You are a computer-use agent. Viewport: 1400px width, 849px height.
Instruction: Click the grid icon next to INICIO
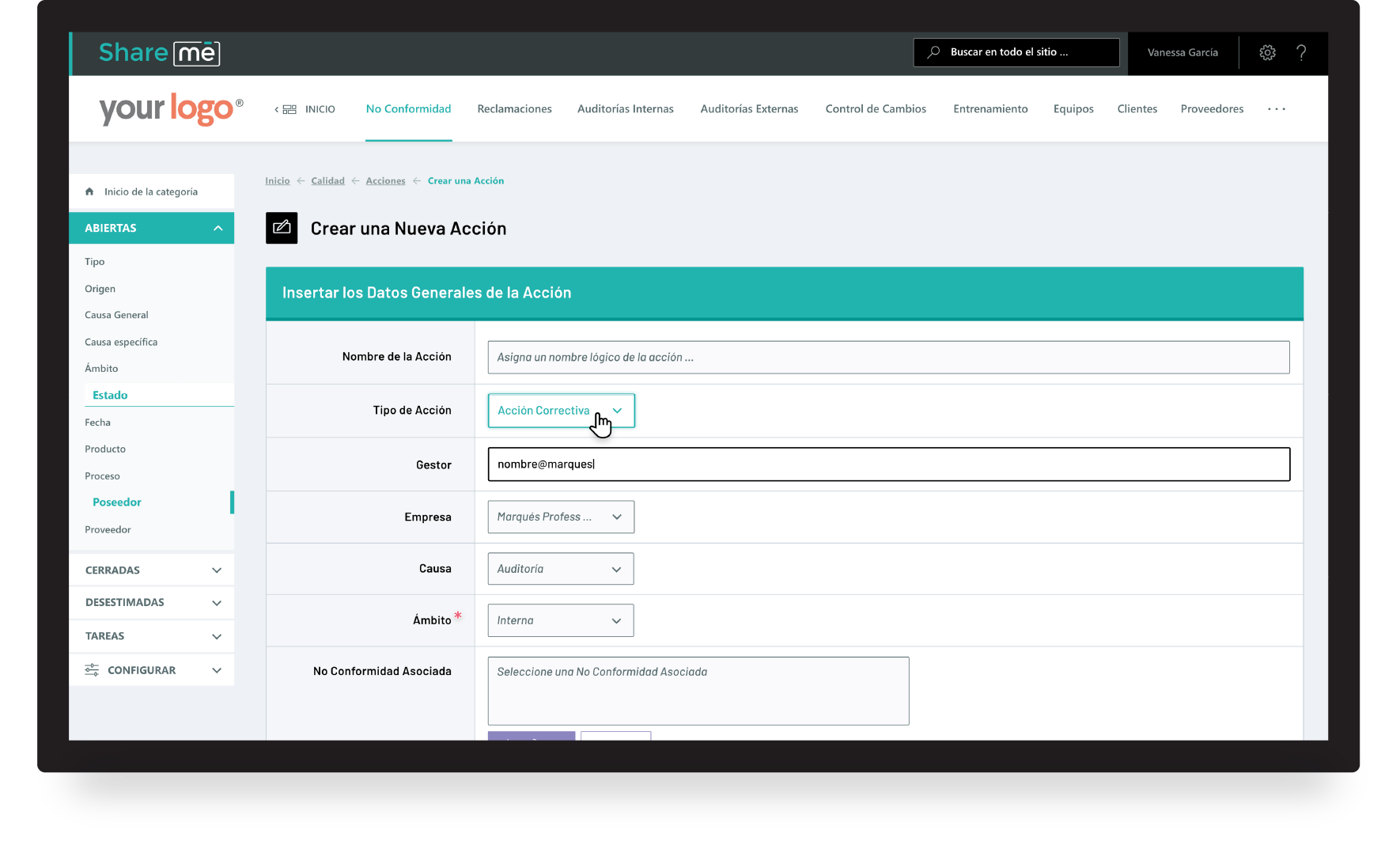tap(289, 108)
